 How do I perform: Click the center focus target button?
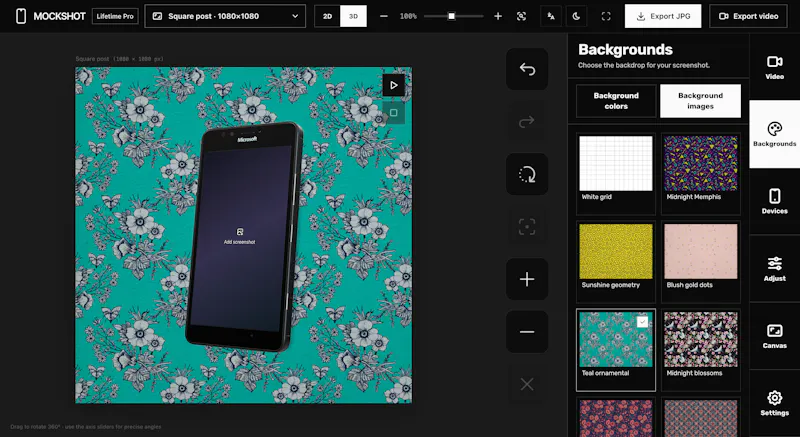coord(527,226)
